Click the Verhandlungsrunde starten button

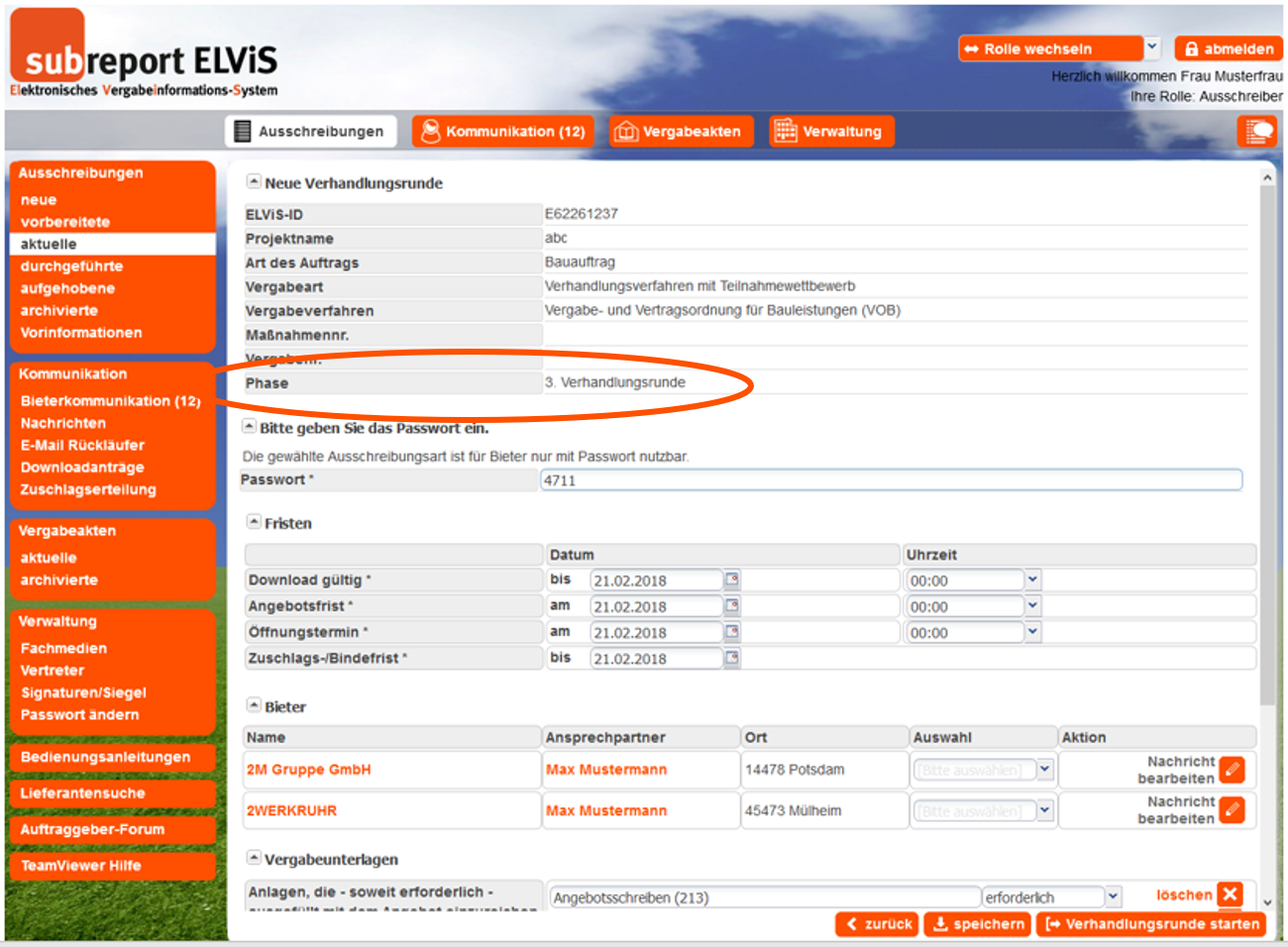click(x=1151, y=924)
